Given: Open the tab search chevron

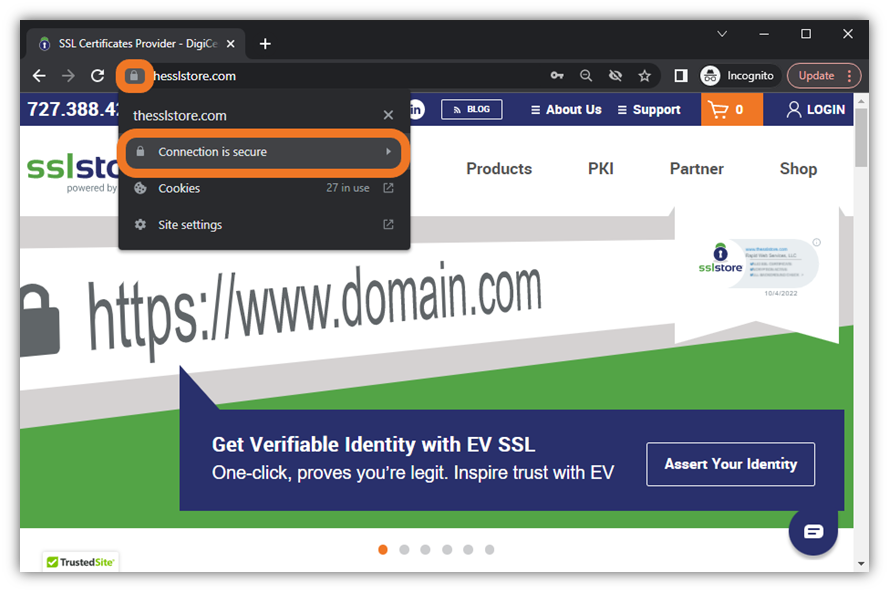Looking at the screenshot, I should pos(722,34).
